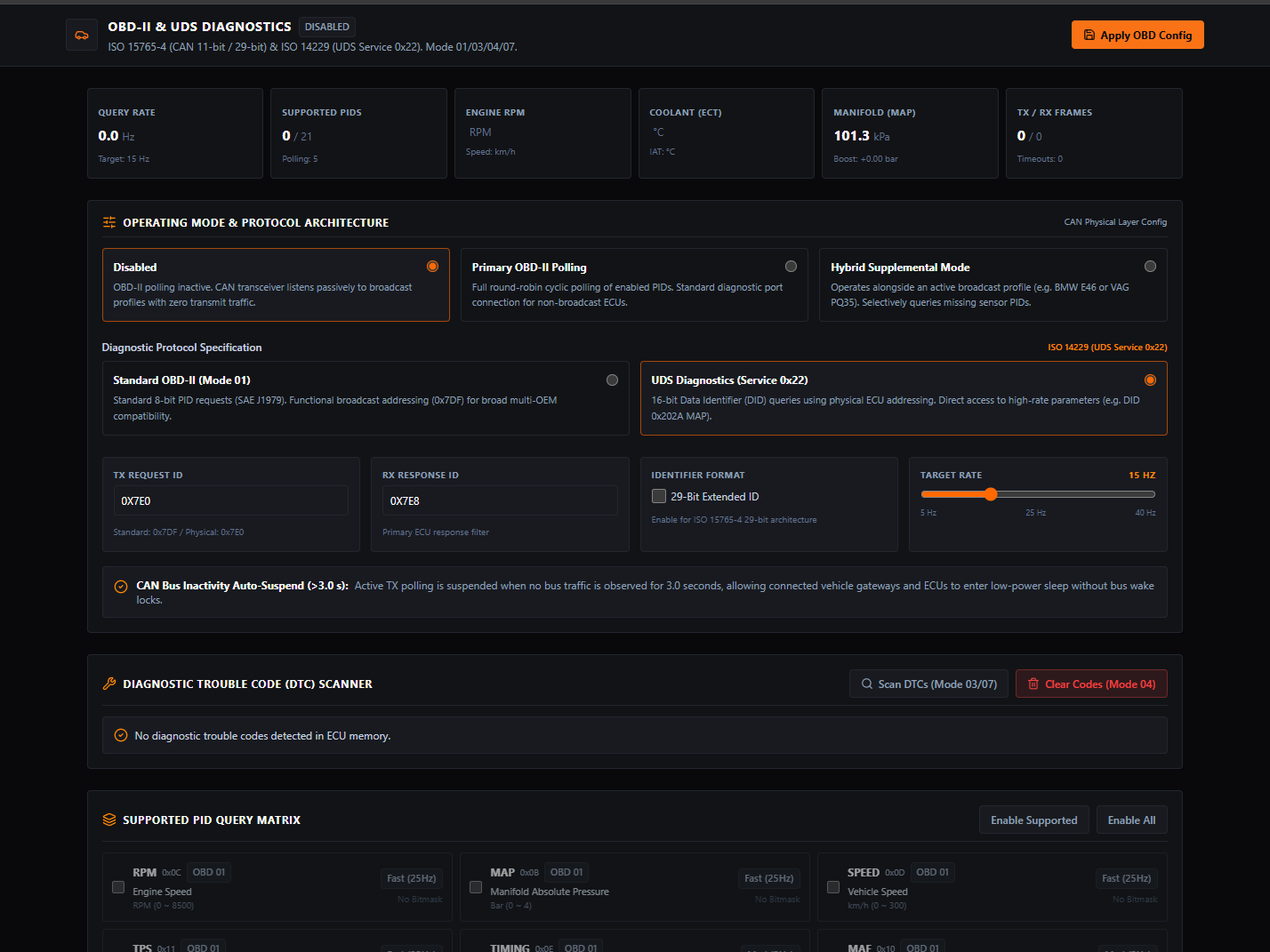Screen dimensions: 1270x952
Task: Click the DISABLED status badge in the header
Action: 327,27
